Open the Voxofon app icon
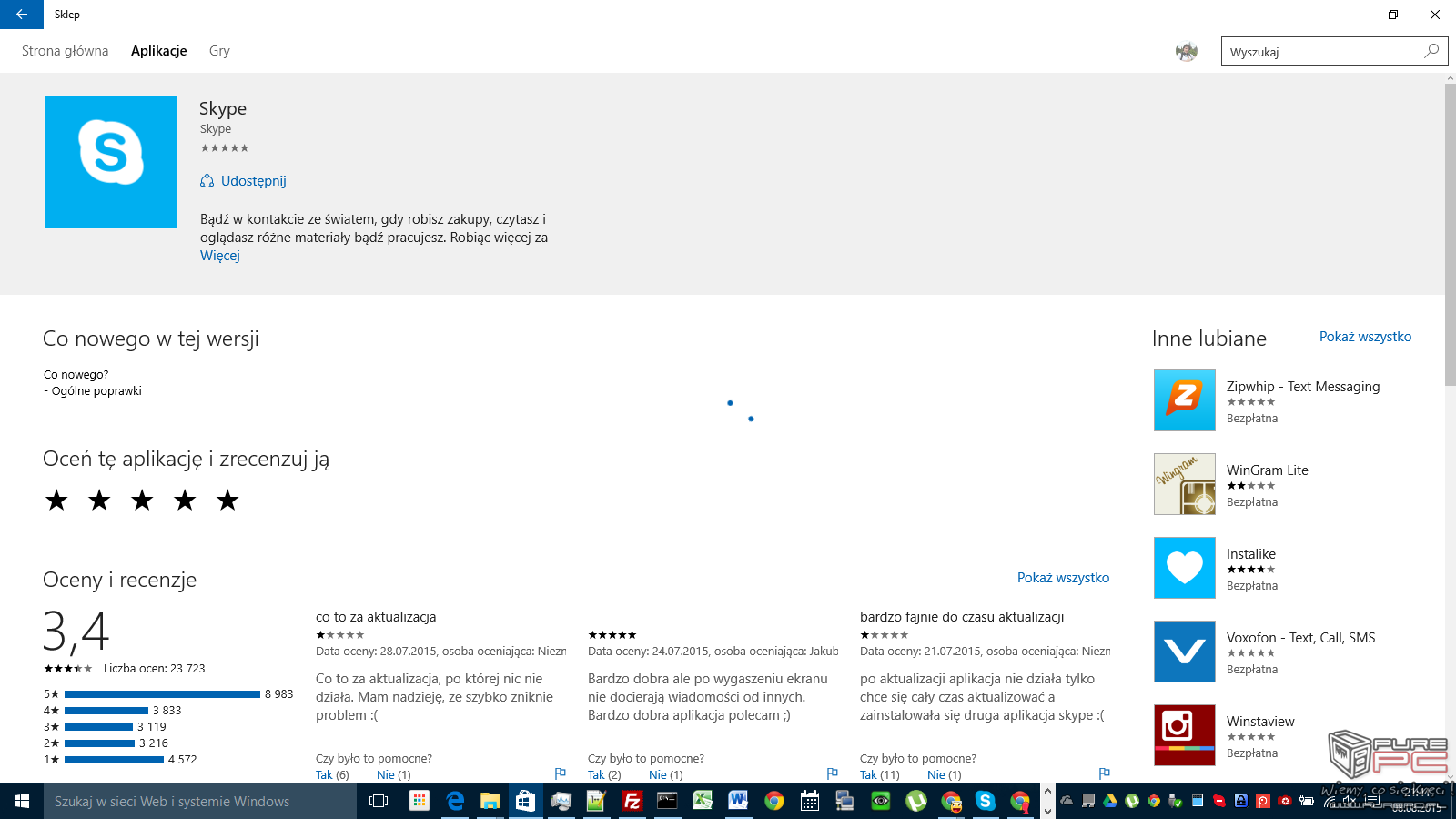1456x819 pixels. pos(1185,652)
